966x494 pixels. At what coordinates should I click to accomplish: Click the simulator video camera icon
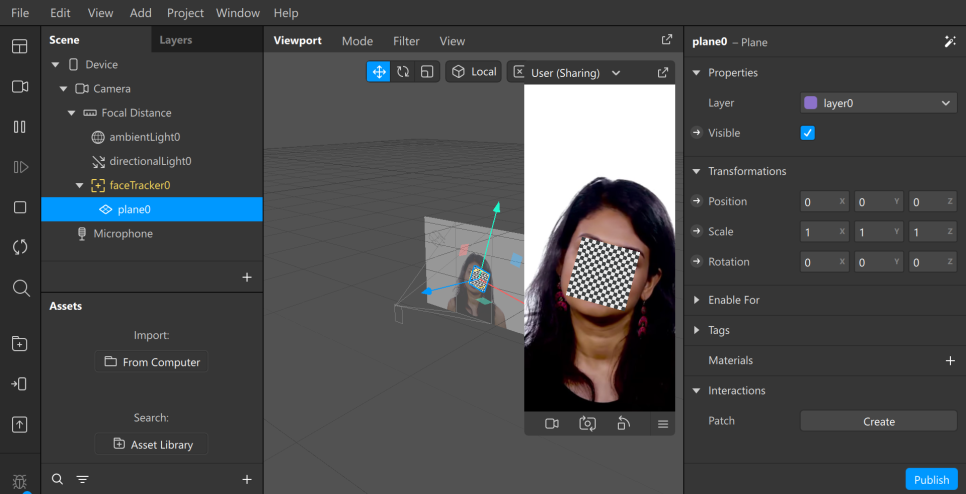coord(552,424)
